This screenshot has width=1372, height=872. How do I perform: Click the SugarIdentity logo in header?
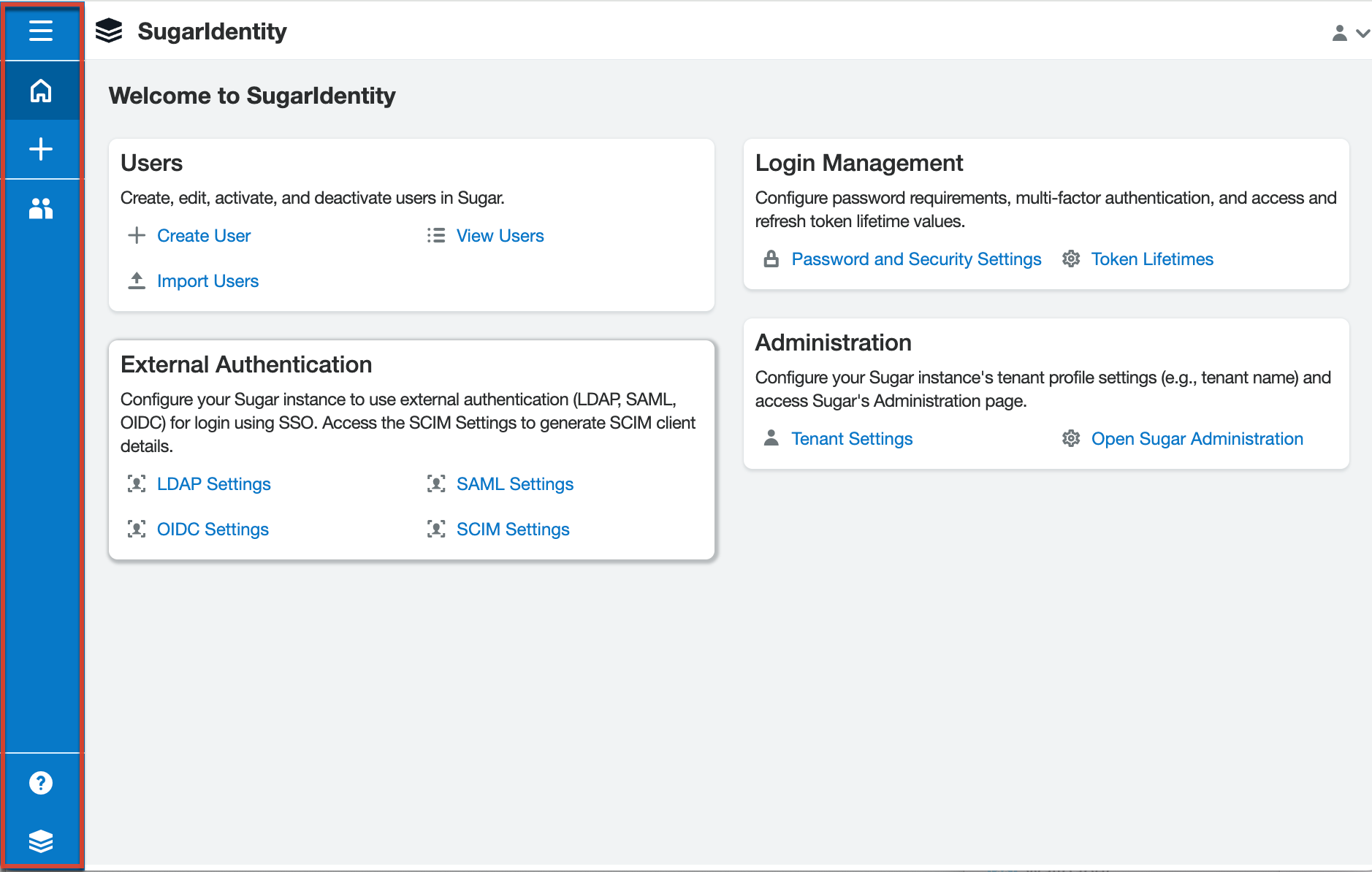point(109,31)
